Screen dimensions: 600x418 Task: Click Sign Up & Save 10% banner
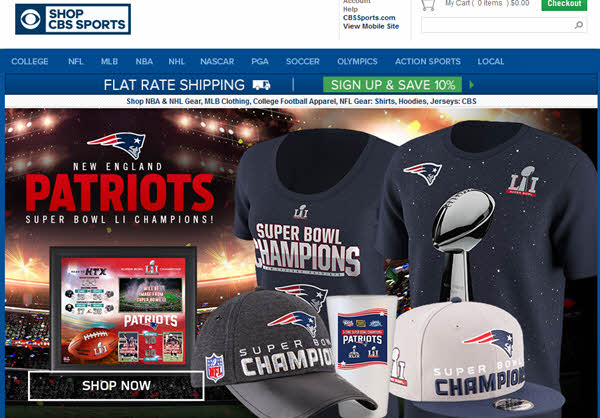[393, 85]
